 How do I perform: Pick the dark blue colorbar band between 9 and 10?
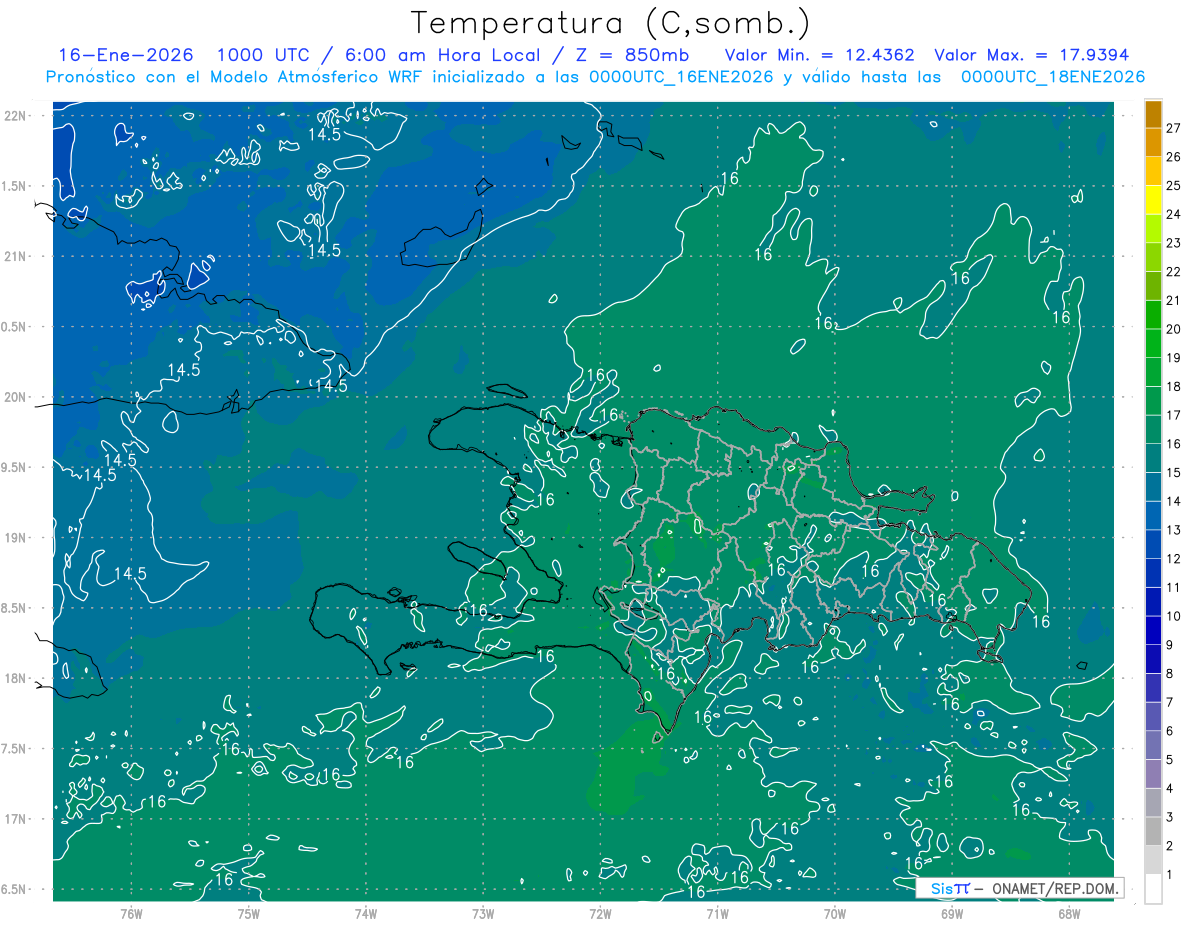click(1153, 631)
